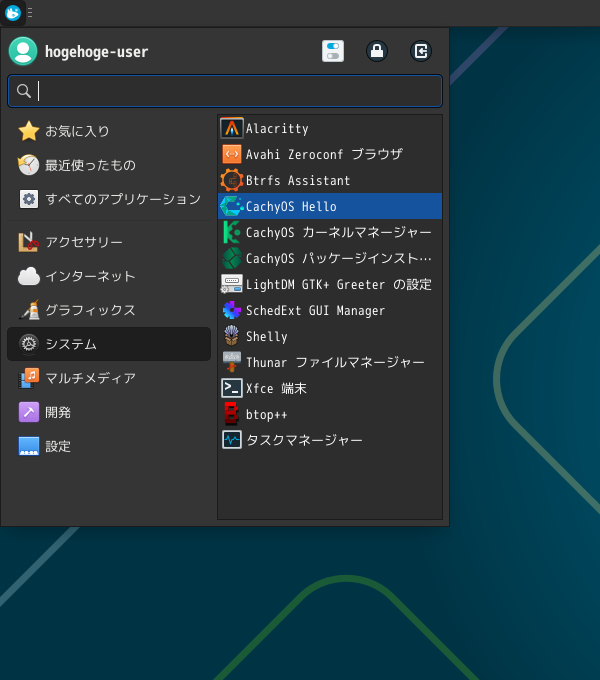Viewport: 600px width, 680px height.
Task: Open the highlighted CachyOS Hello label
Action: click(x=291, y=206)
